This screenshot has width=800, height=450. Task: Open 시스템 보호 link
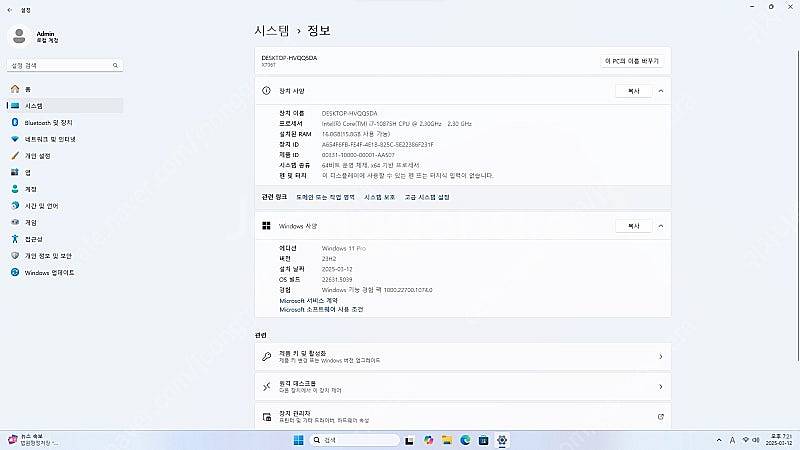coord(379,197)
